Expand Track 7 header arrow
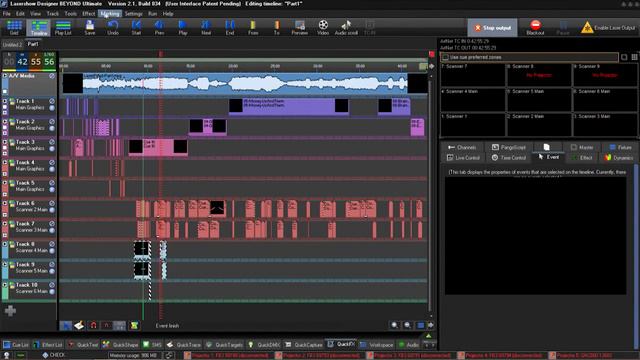640x360 pixels. (5, 224)
